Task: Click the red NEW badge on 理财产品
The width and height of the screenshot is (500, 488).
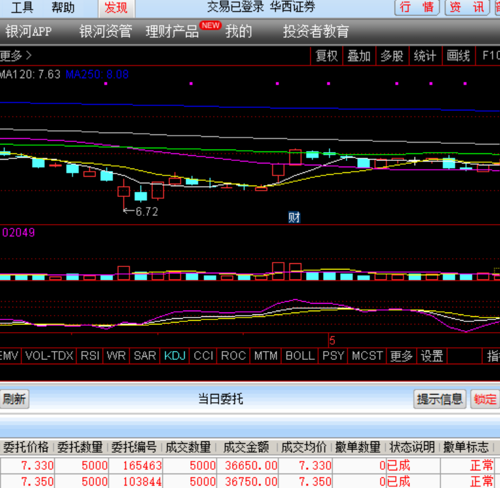Action: (x=210, y=25)
